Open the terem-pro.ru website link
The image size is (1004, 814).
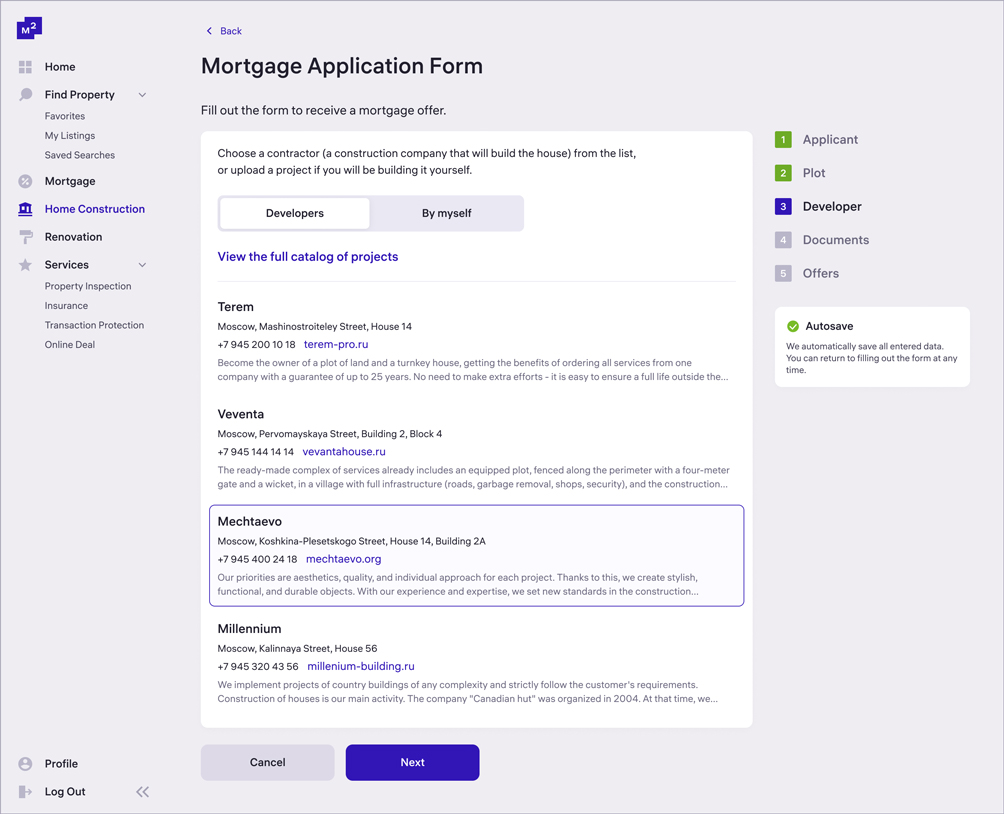(x=336, y=344)
